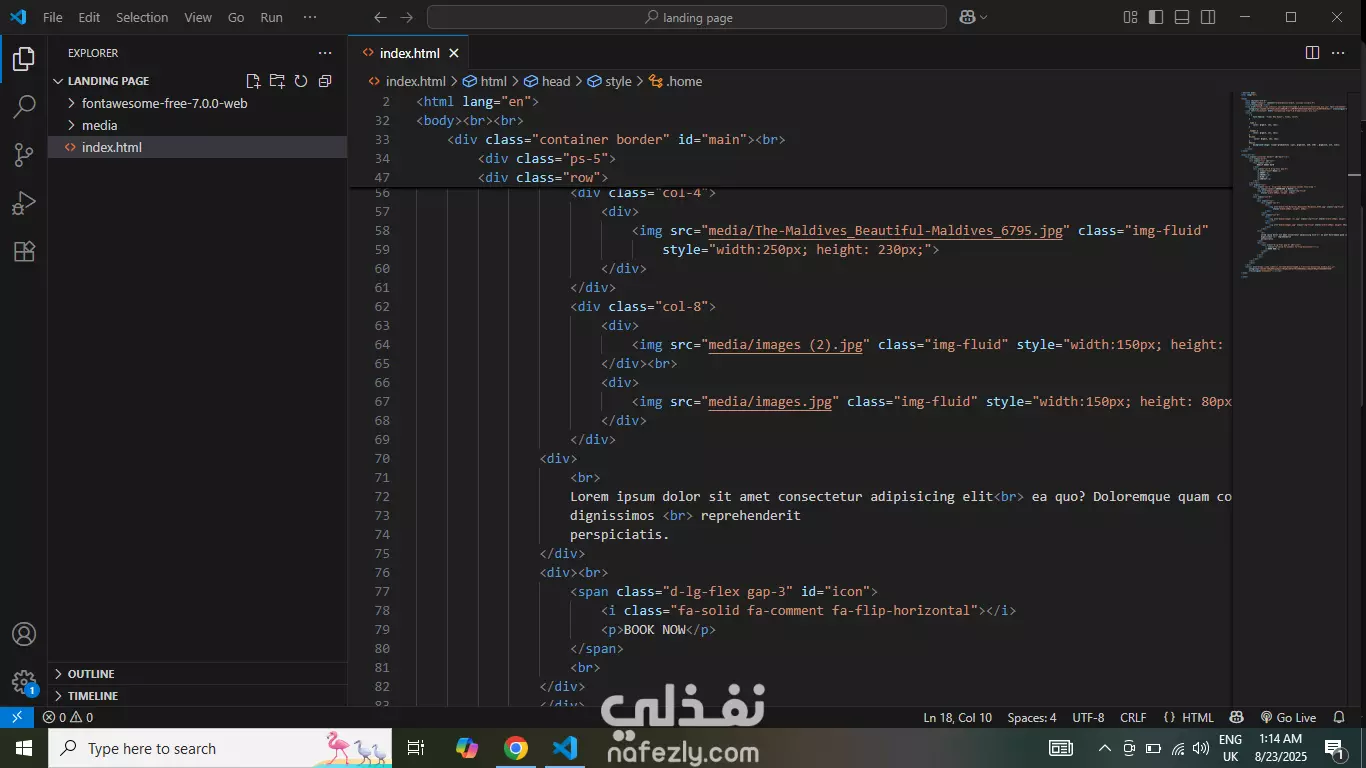Open the Windows Start menu
1366x768 pixels.
(24, 748)
